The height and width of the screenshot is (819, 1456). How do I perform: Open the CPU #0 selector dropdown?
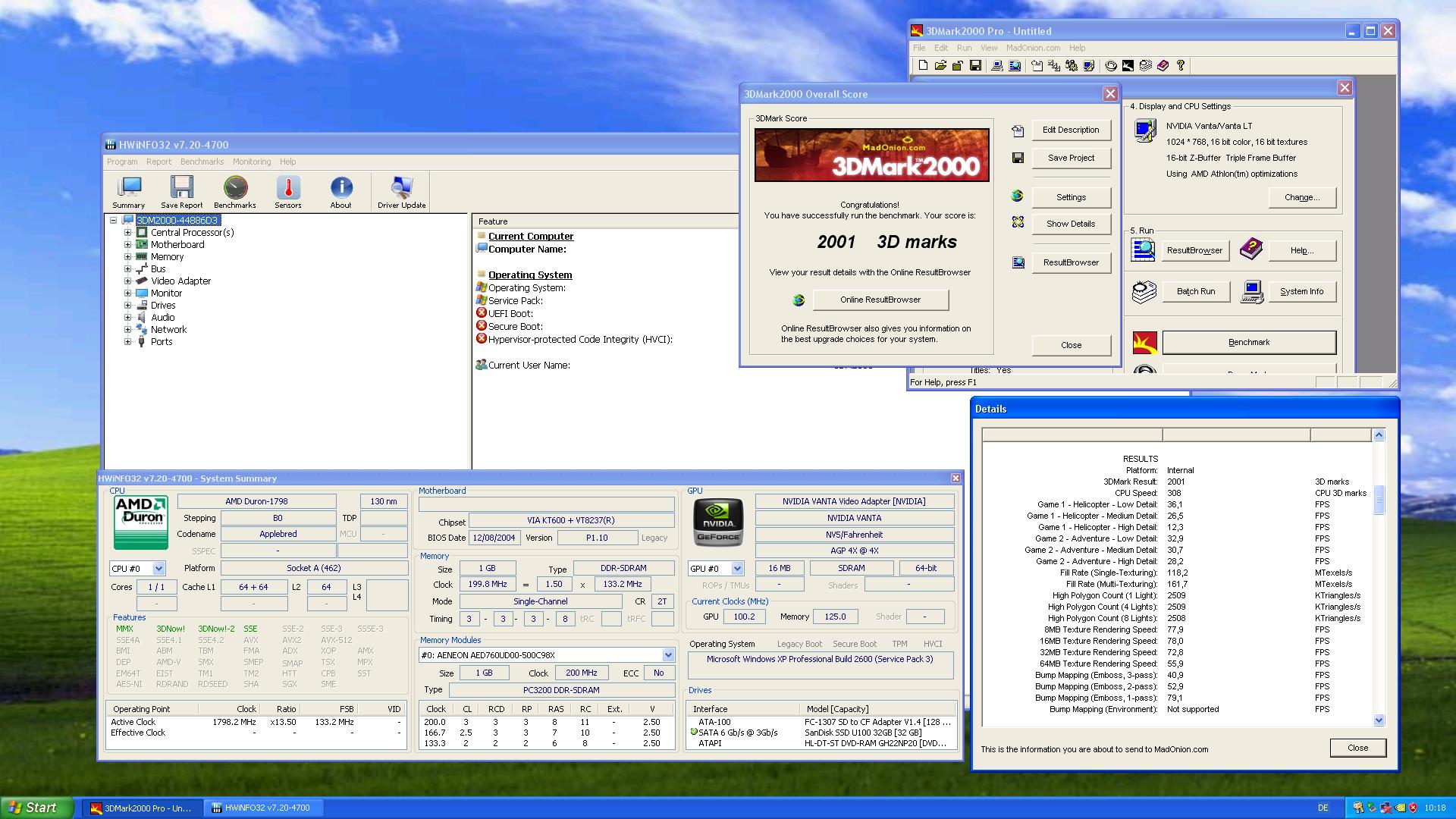(x=158, y=569)
